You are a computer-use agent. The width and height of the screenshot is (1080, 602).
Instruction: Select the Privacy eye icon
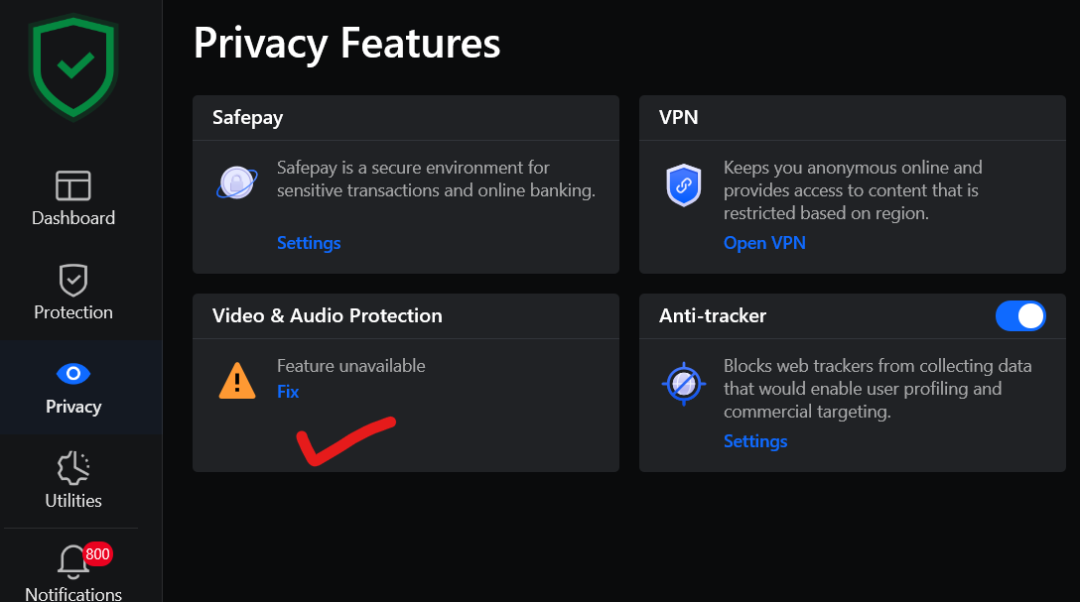point(73,374)
